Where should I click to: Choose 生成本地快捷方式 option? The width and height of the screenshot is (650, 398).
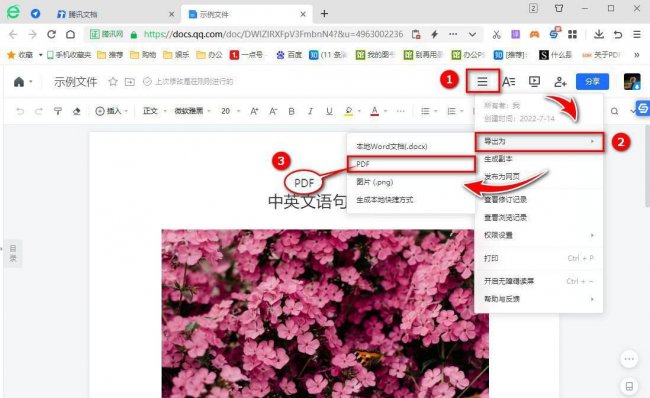click(410, 200)
